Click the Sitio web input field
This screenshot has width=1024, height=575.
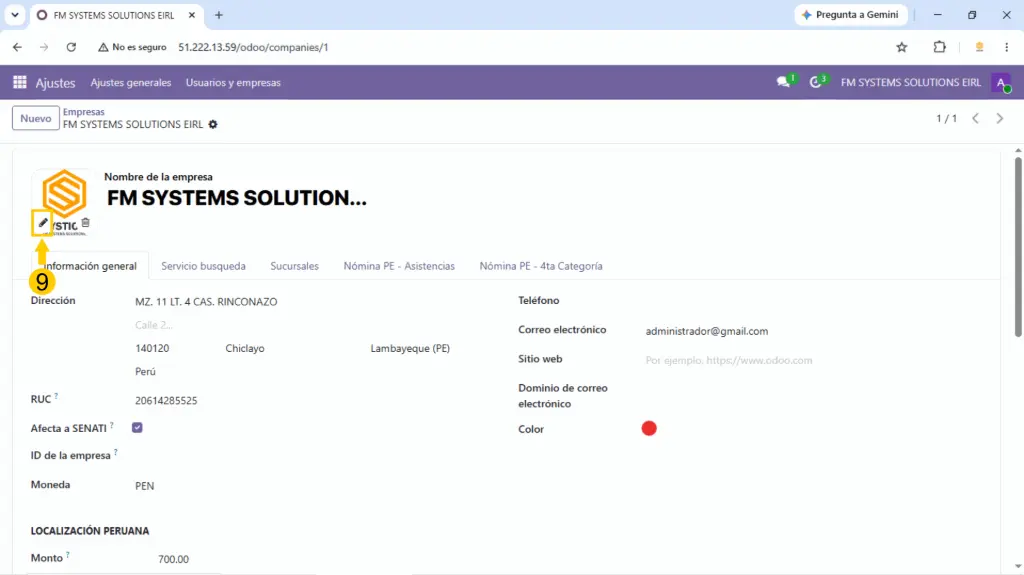click(x=816, y=360)
